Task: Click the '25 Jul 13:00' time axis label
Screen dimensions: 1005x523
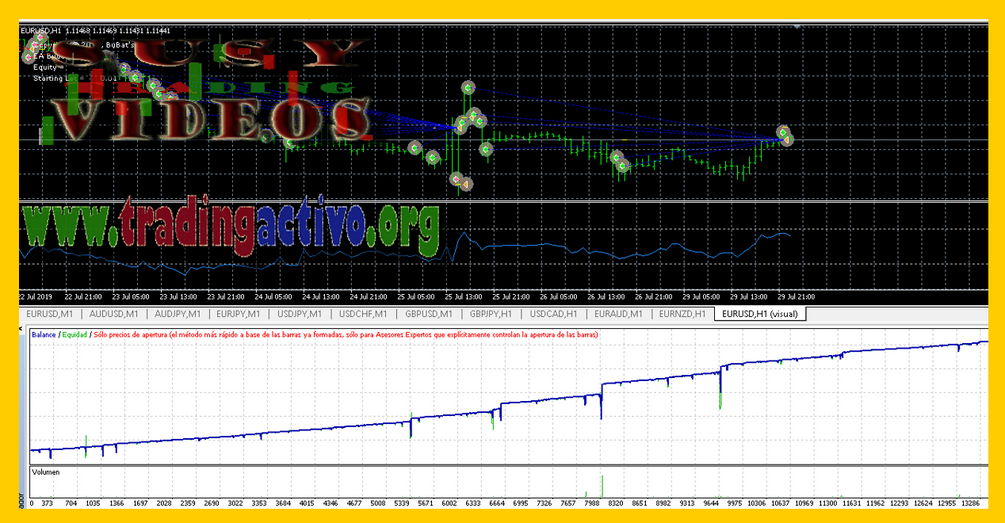Action: tap(463, 297)
